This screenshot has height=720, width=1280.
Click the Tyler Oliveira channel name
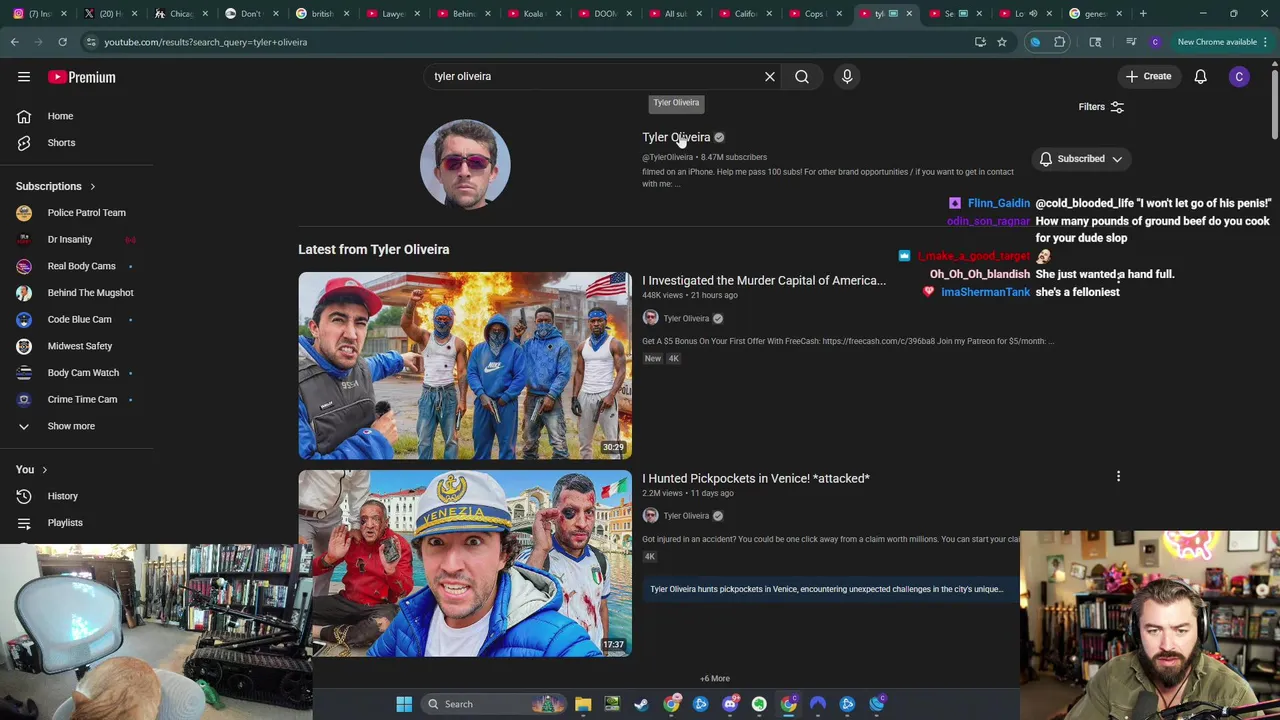676,137
